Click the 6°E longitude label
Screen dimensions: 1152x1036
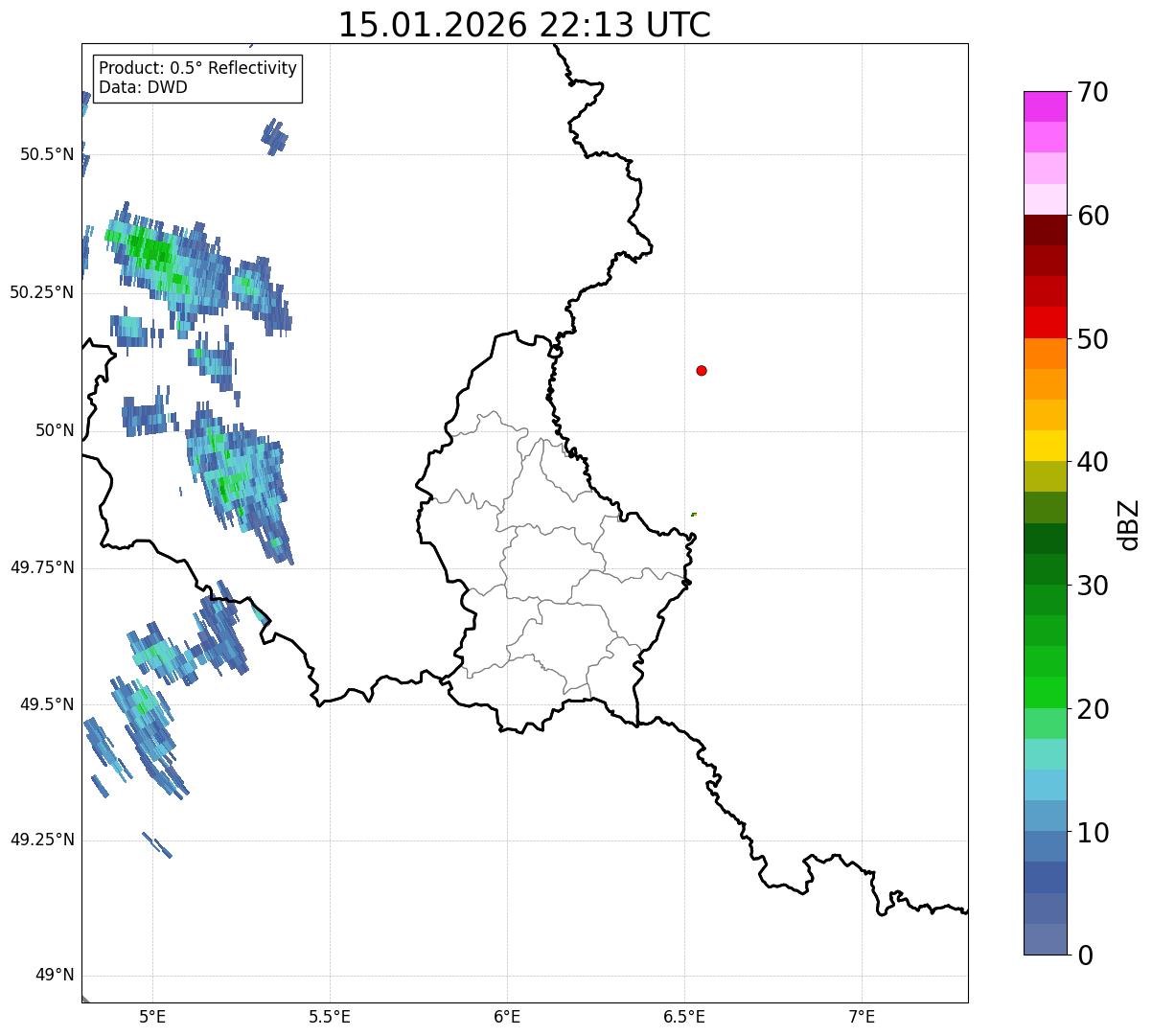click(x=507, y=1016)
